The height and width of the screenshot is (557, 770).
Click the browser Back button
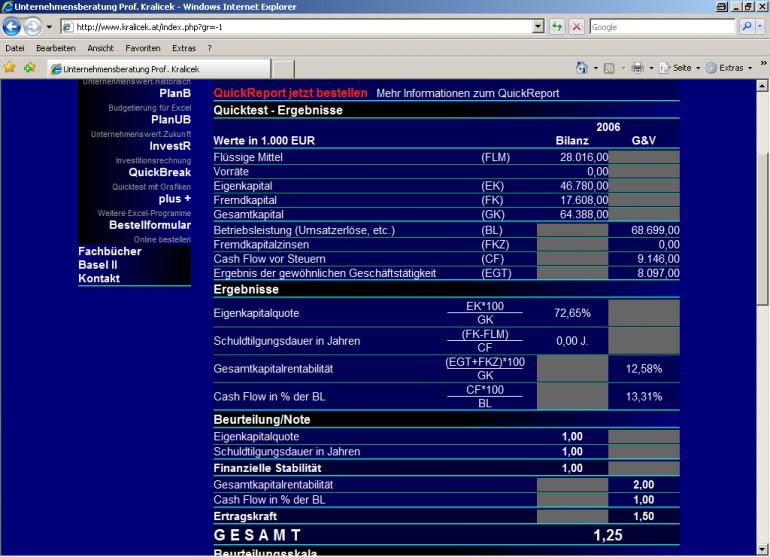point(13,27)
